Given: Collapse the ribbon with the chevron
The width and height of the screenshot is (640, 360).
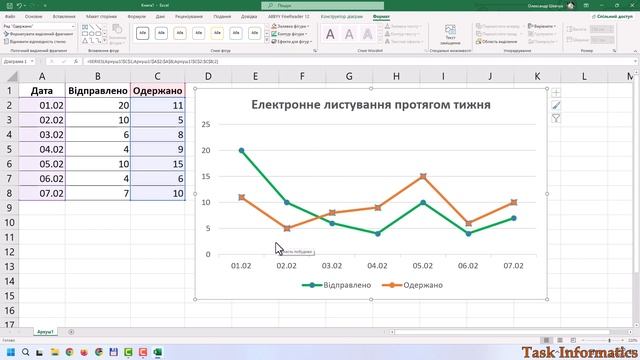Looking at the screenshot, I should [x=635, y=51].
